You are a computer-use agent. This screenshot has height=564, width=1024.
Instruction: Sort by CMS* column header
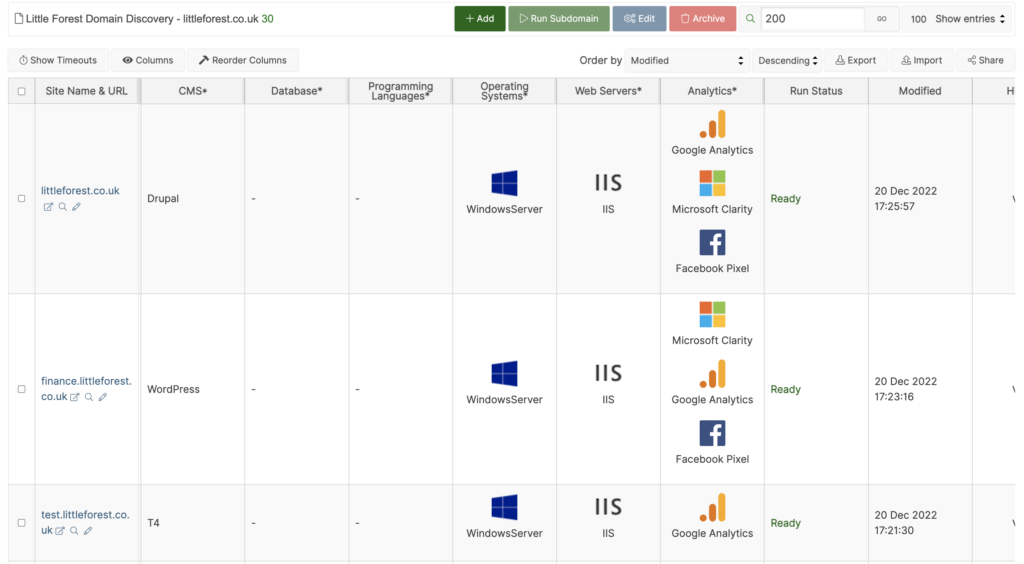pos(193,91)
